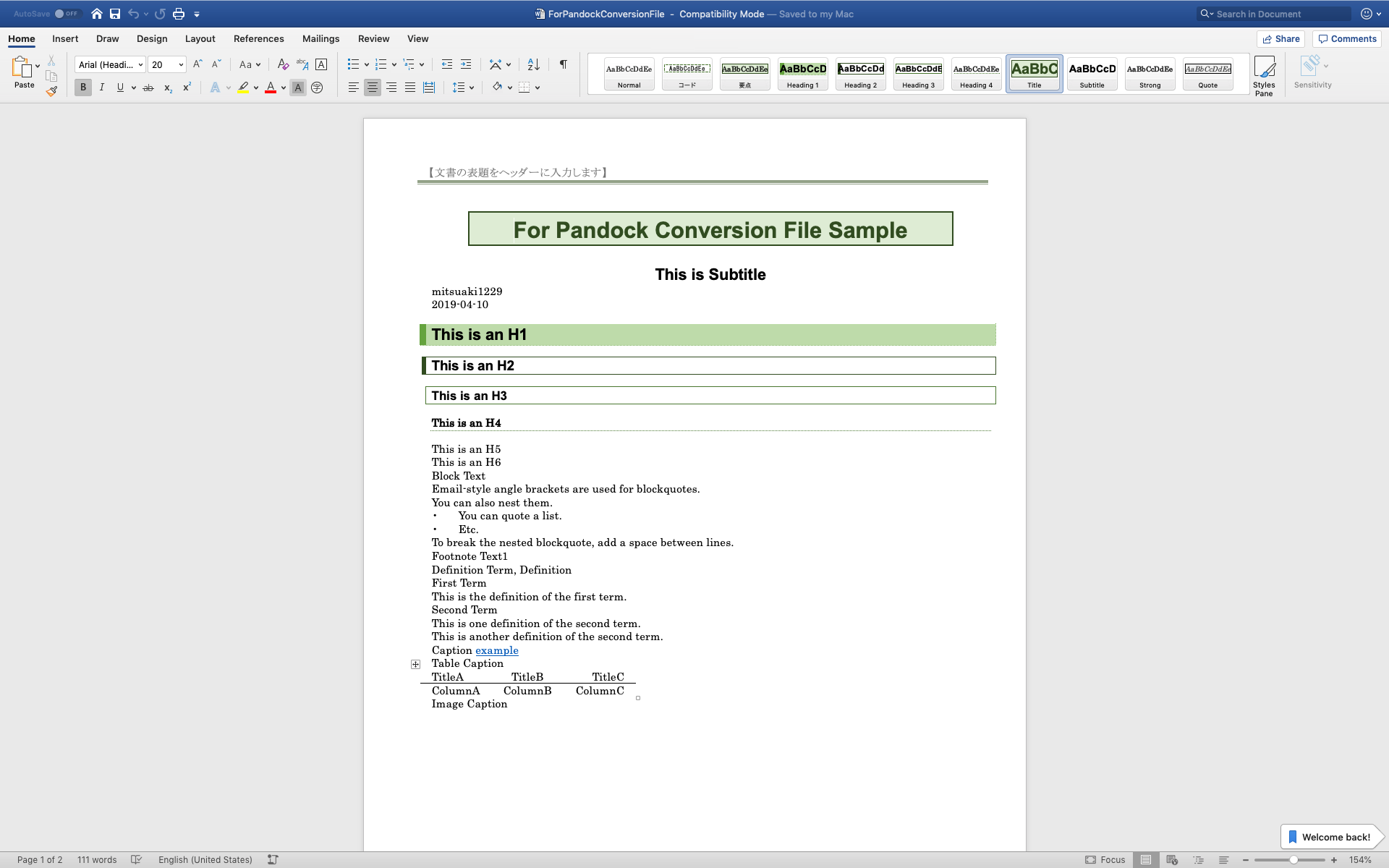Toggle bold formatting
Image resolution: width=1389 pixels, height=868 pixels.
coord(82,87)
